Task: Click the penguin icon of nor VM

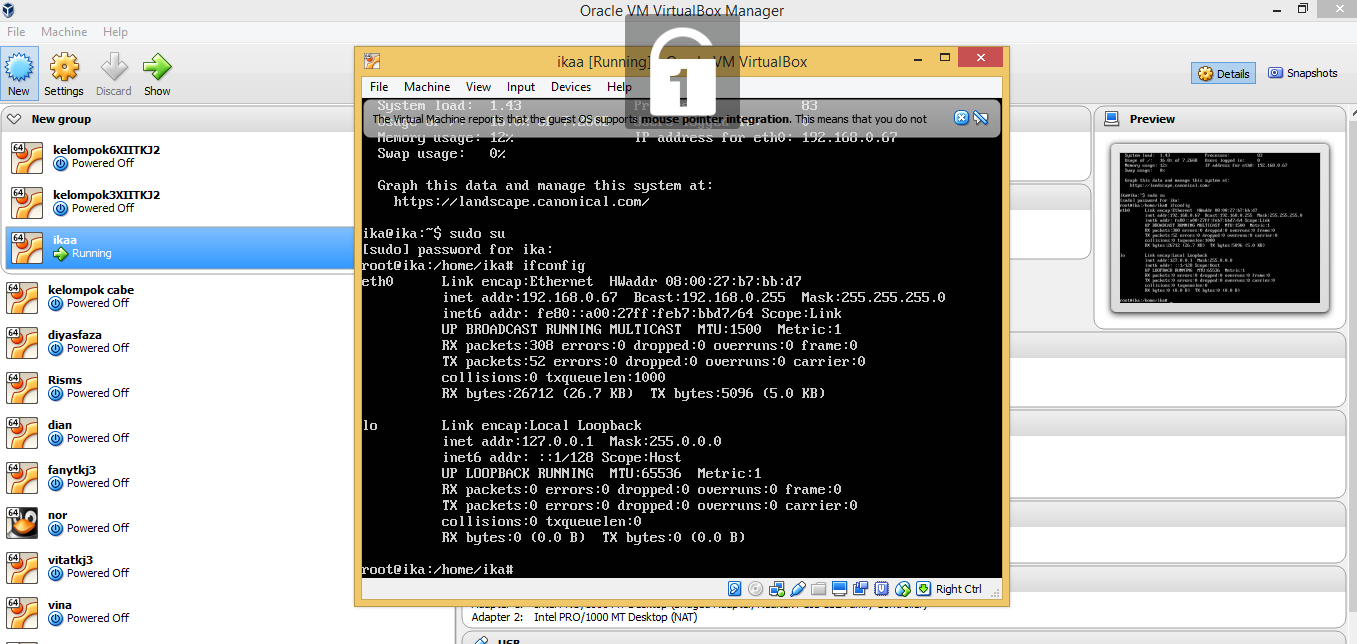Action: tap(22, 522)
